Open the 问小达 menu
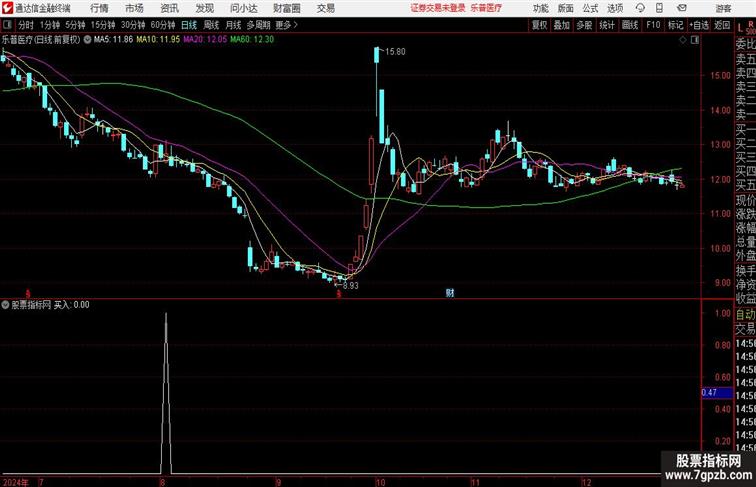The image size is (756, 487). [x=243, y=8]
